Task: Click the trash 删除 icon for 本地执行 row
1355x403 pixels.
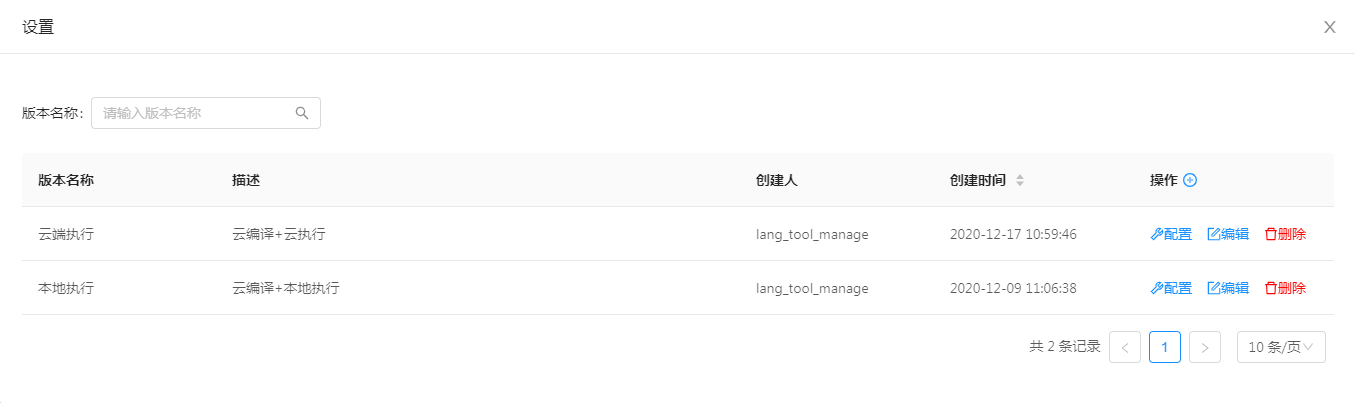Action: (x=1271, y=288)
